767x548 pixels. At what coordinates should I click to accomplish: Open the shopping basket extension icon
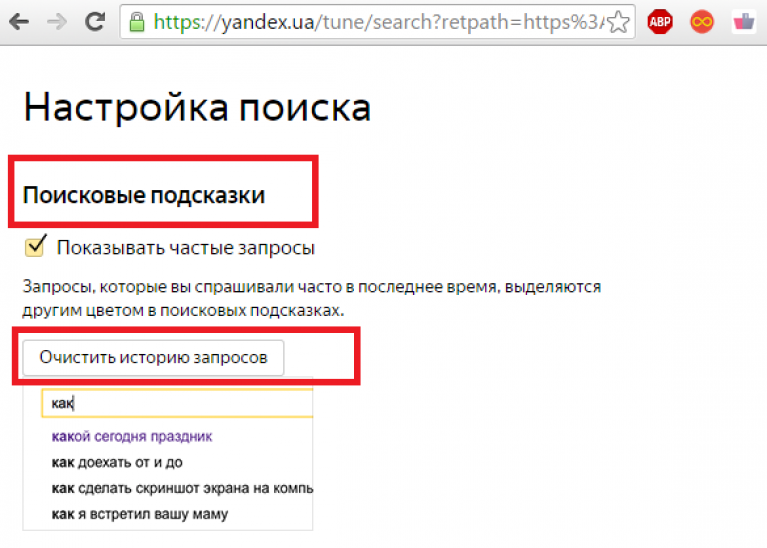pos(744,22)
